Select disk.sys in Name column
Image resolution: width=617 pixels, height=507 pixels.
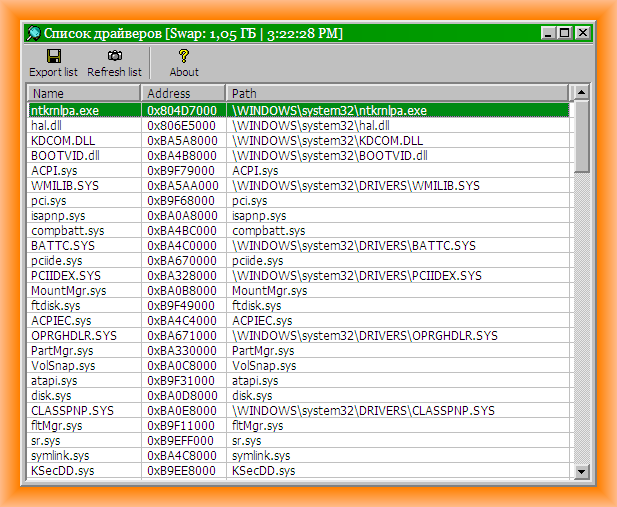51,395
